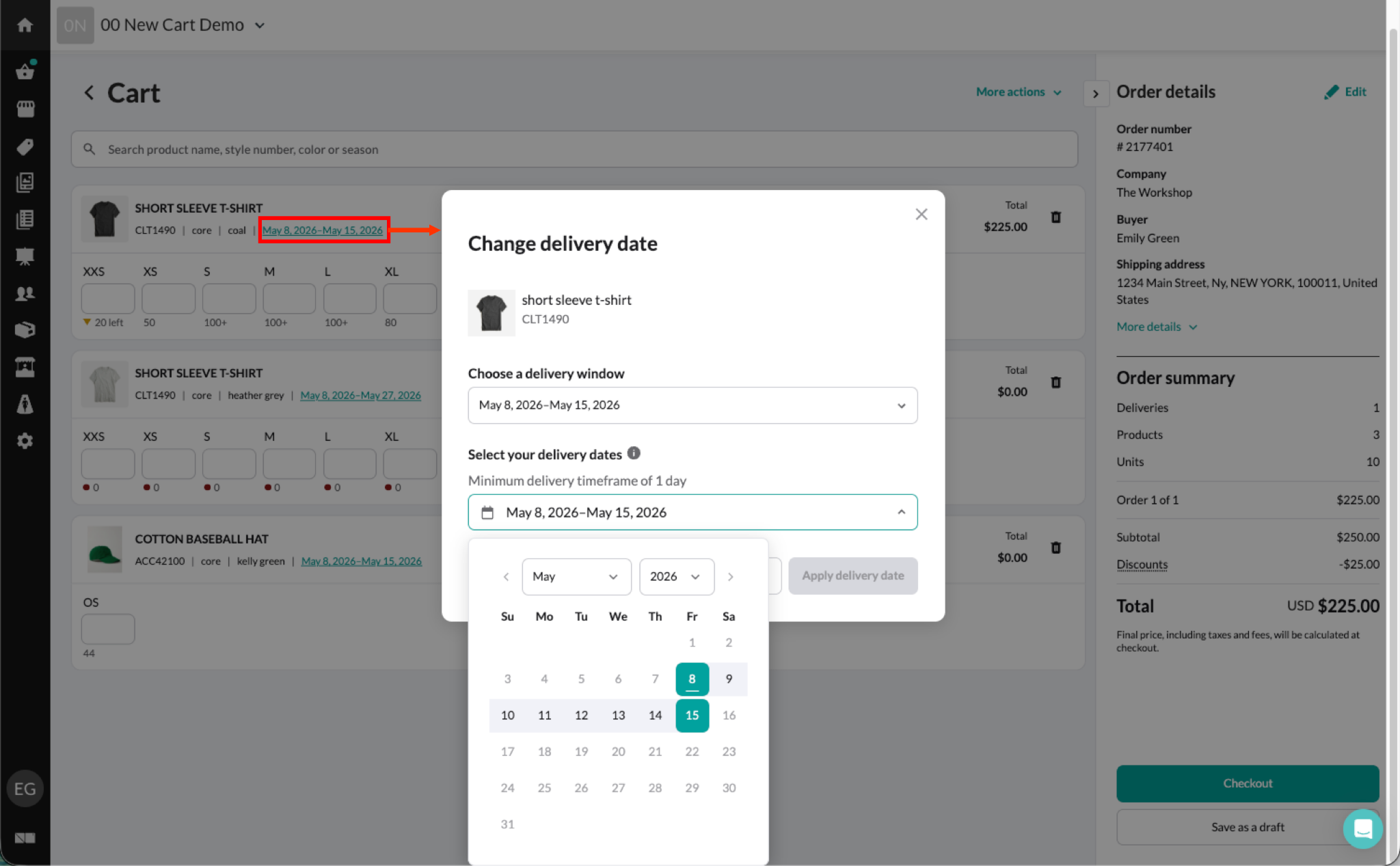
Task: Click the product search field
Action: pyautogui.click(x=574, y=149)
